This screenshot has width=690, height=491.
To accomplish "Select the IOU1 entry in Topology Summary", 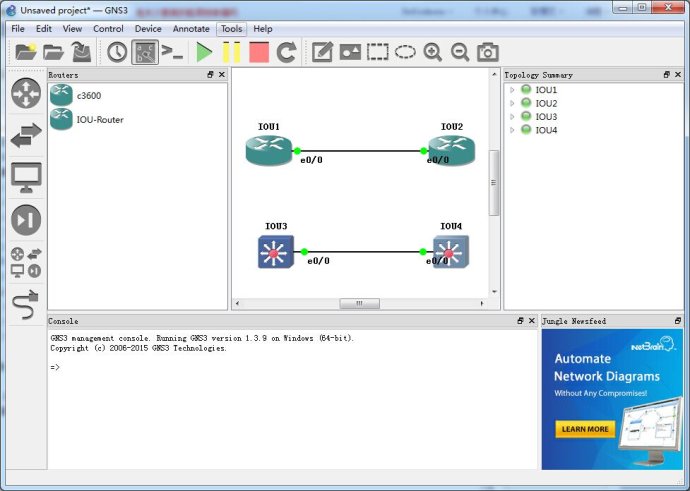I will 546,90.
